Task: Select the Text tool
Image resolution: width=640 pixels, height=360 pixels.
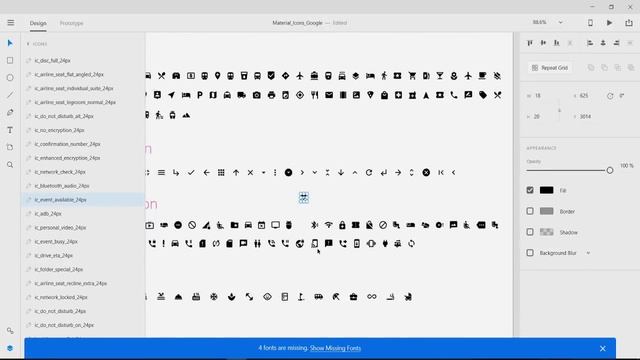Action: tap(10, 130)
